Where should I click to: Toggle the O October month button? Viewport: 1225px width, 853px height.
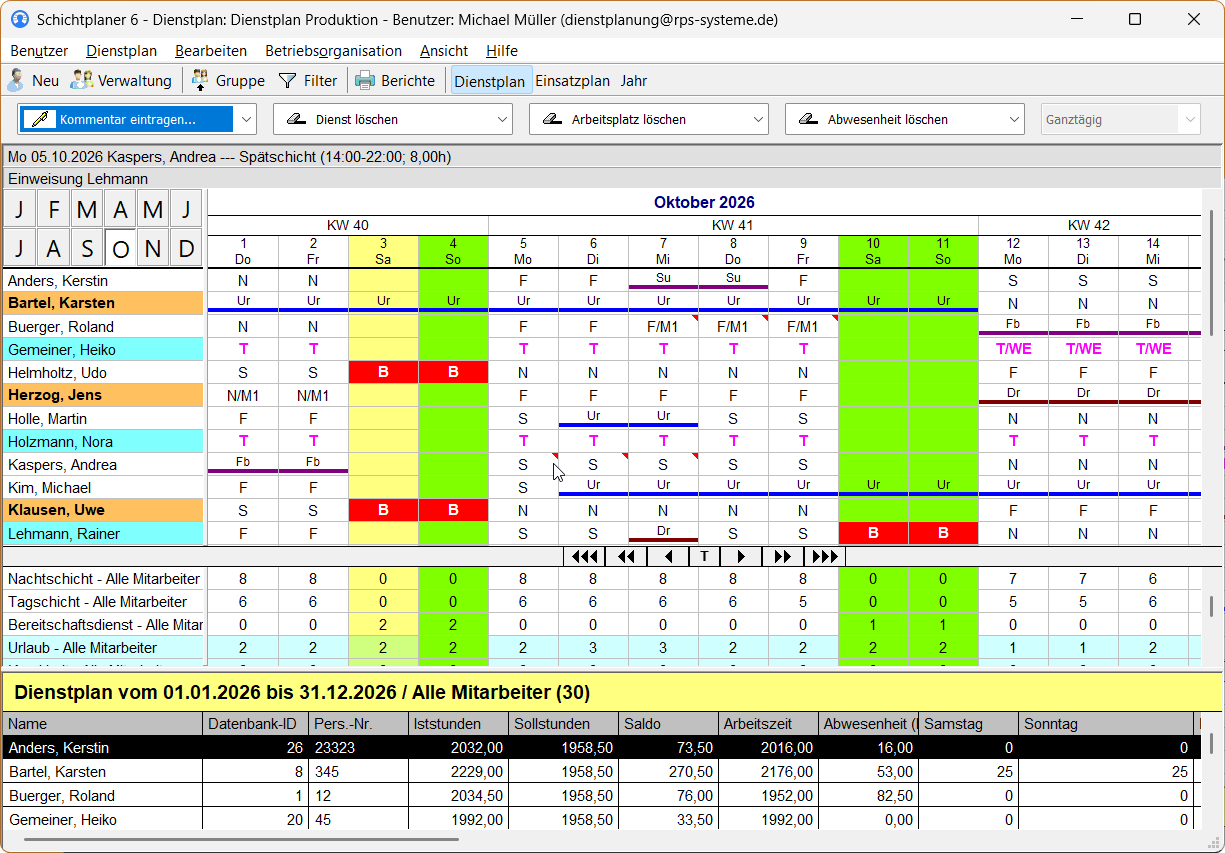tap(120, 248)
